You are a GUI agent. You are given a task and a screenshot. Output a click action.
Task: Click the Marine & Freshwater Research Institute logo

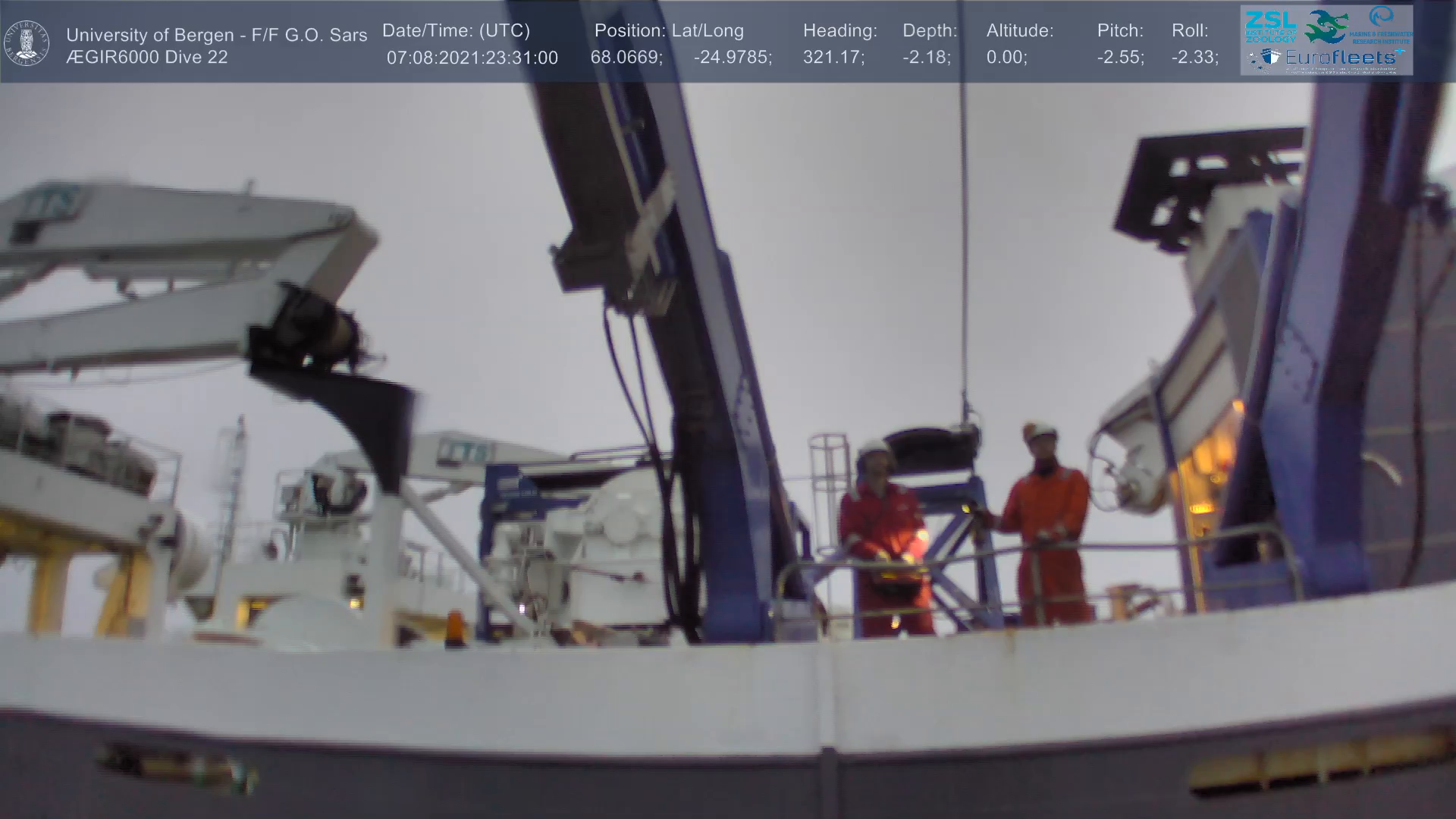[x=1382, y=25]
